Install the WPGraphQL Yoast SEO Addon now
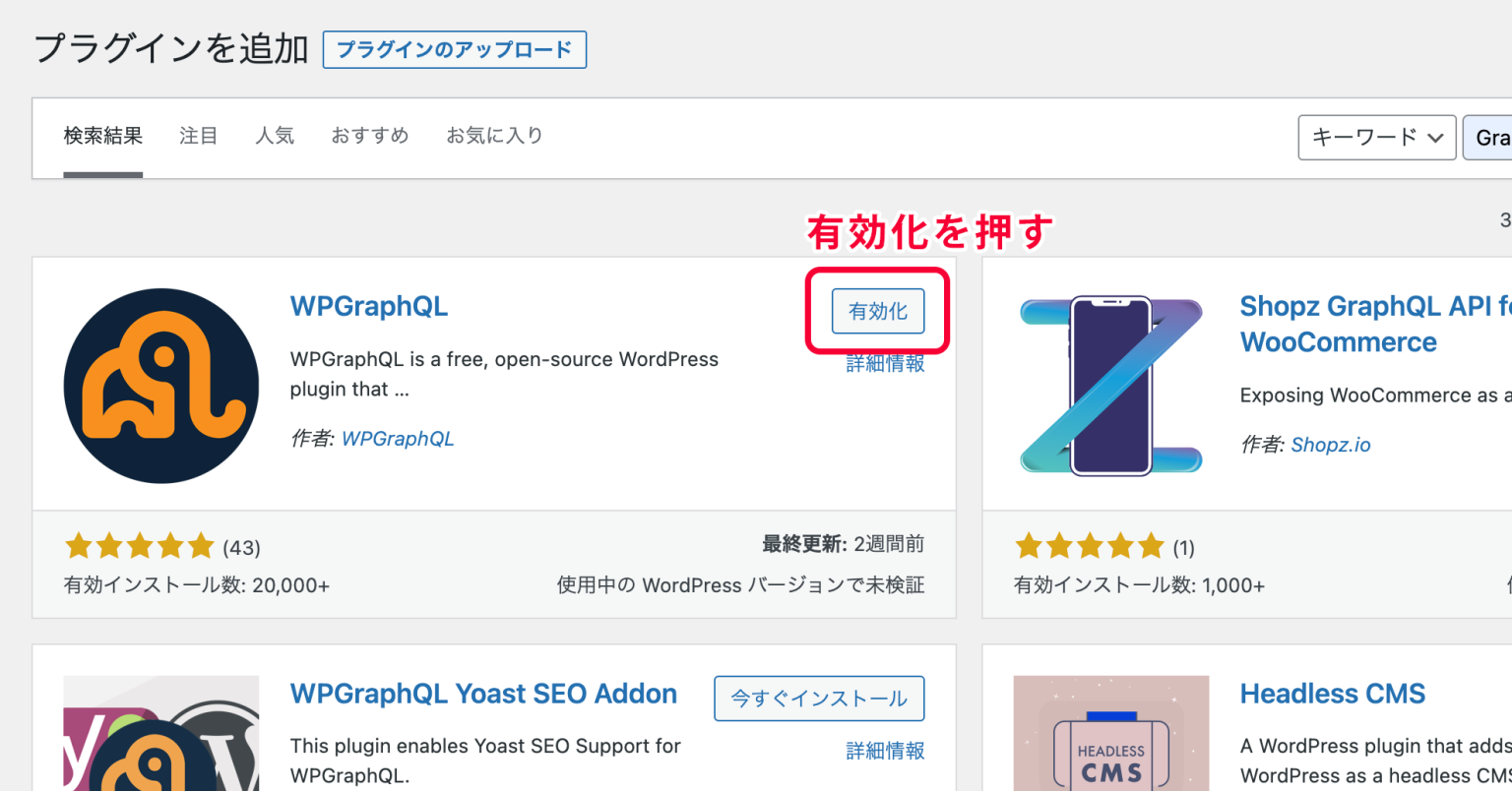 [x=819, y=699]
